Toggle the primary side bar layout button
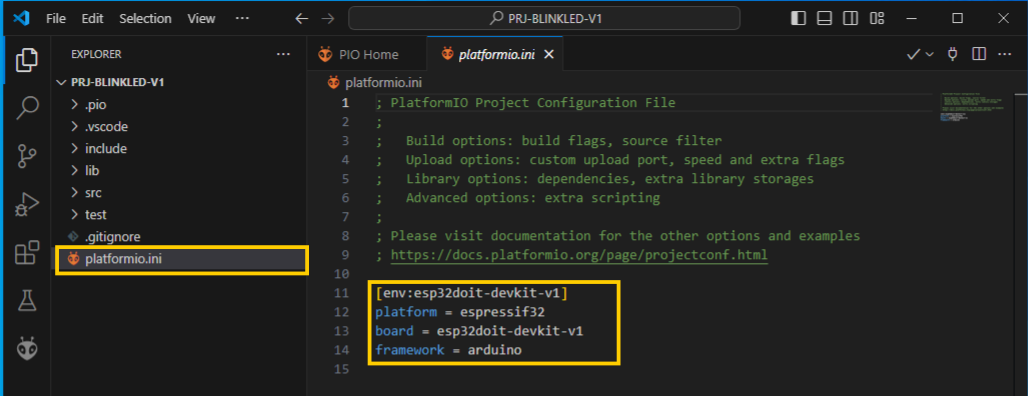 [798, 18]
